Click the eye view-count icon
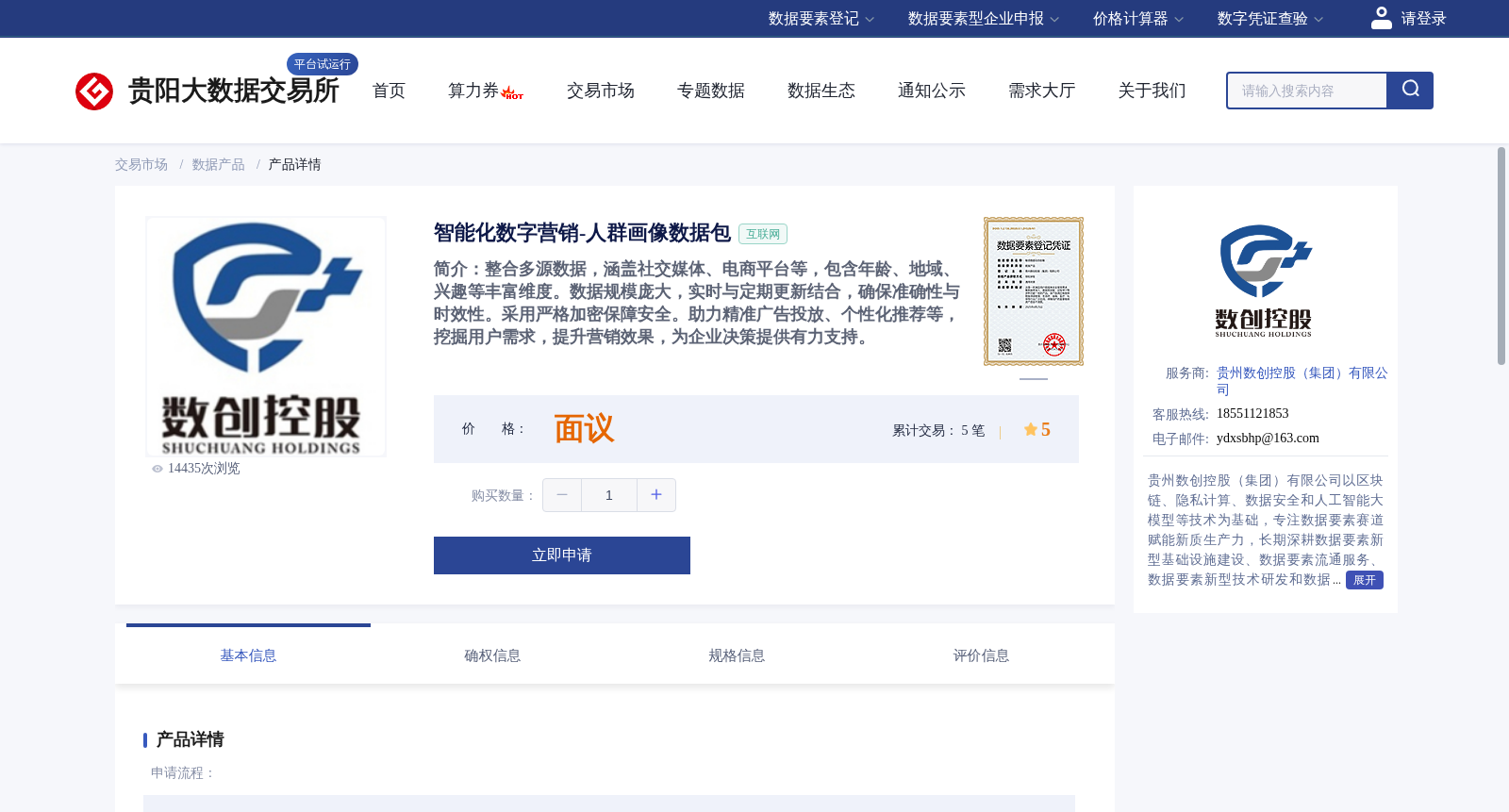The image size is (1509, 812). (158, 469)
